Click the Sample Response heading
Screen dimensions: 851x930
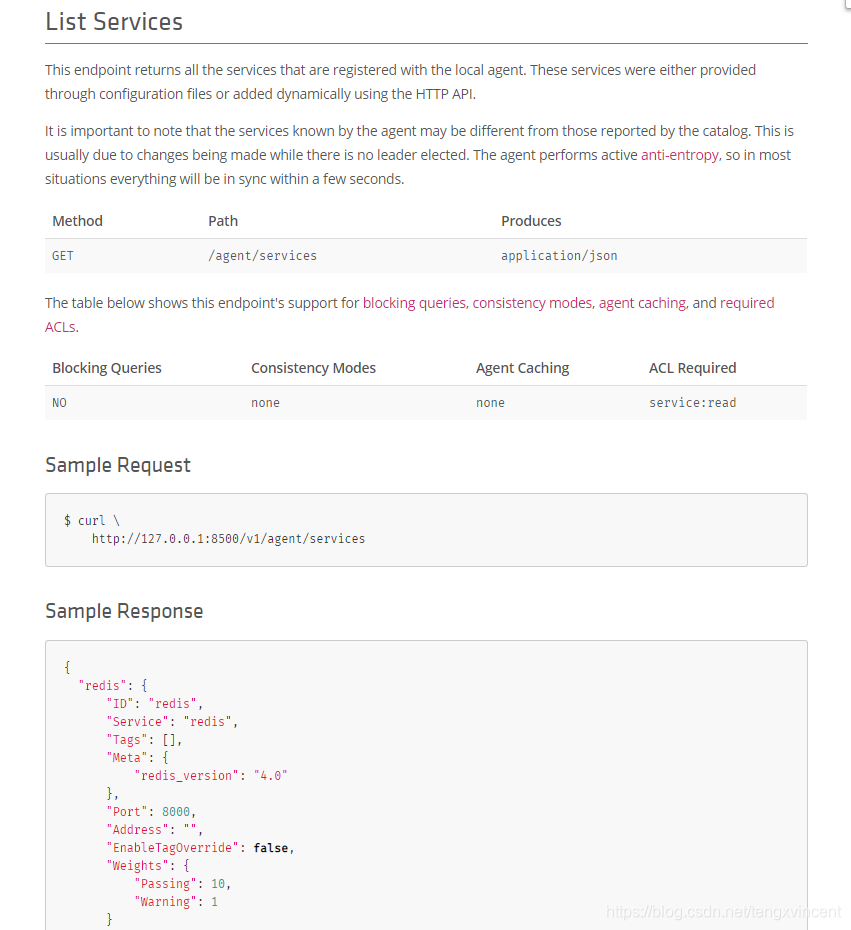(x=124, y=611)
